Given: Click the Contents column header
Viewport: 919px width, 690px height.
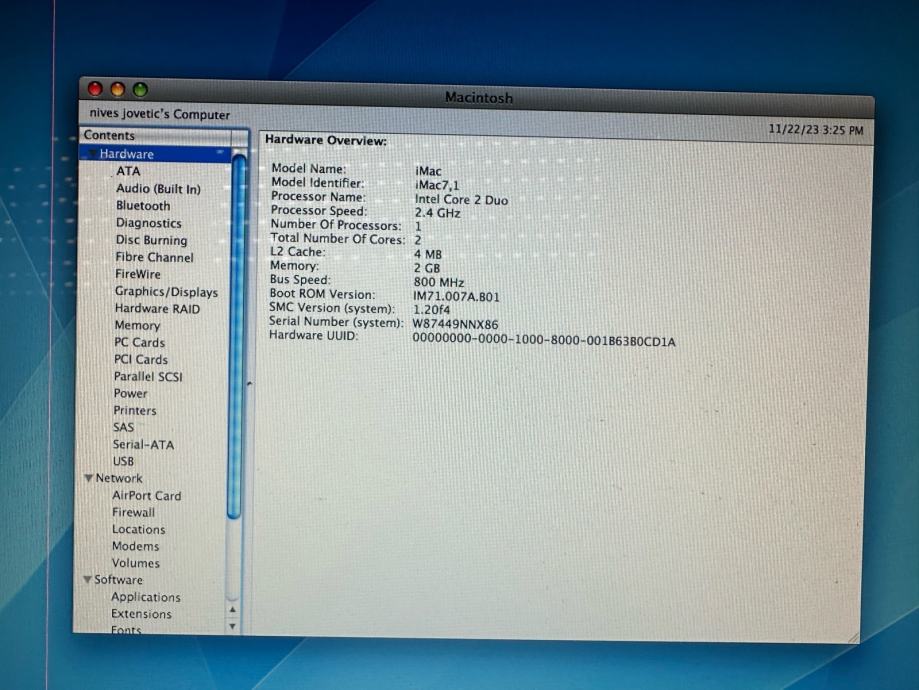Looking at the screenshot, I should click(157, 135).
